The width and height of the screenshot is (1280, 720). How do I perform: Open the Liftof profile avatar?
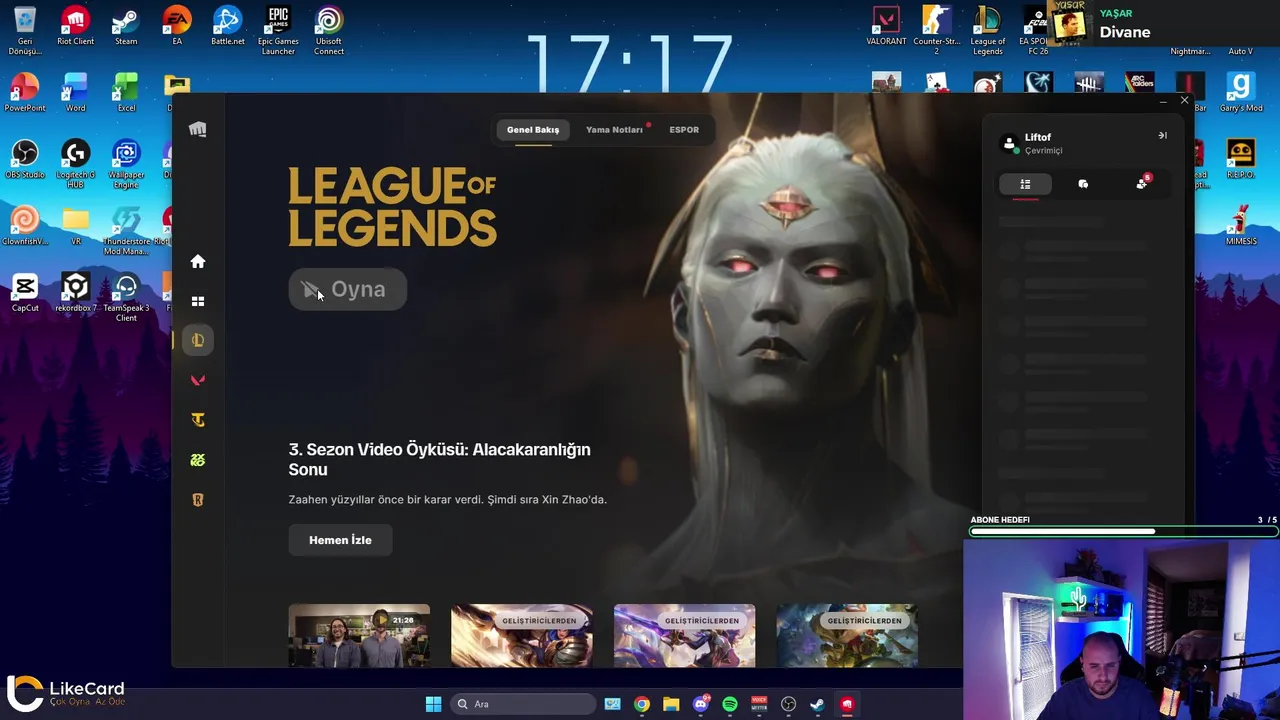1010,143
